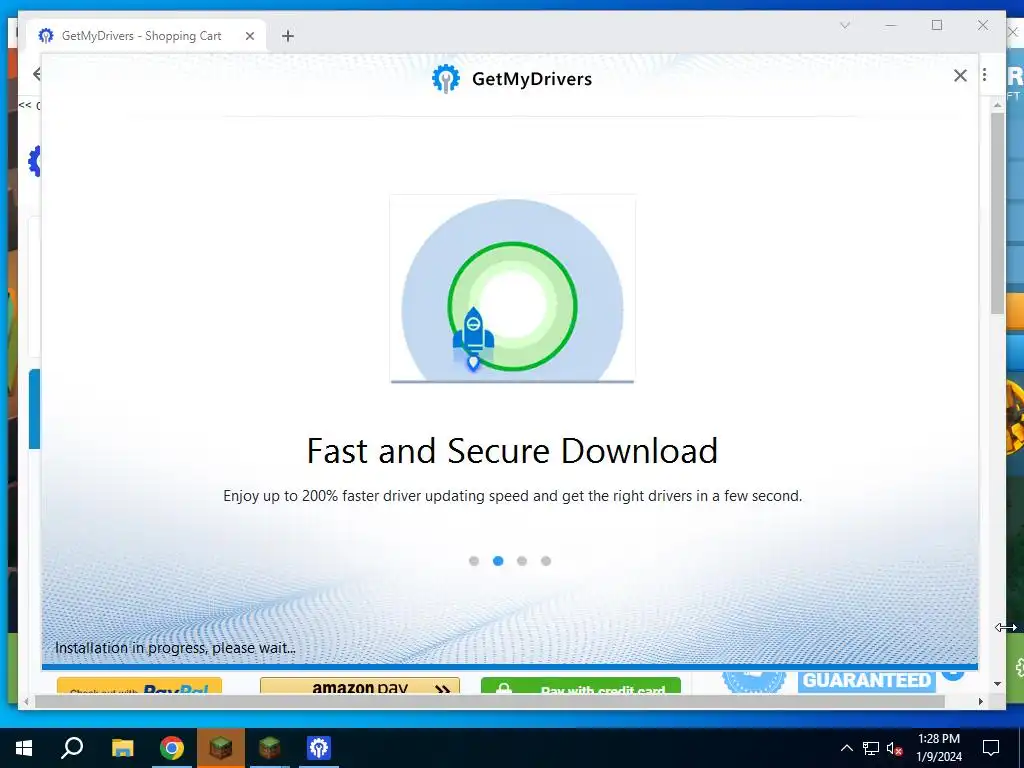The image size is (1024, 768).
Task: Click the horizontal scrollbar right arrow
Action: [x=981, y=702]
